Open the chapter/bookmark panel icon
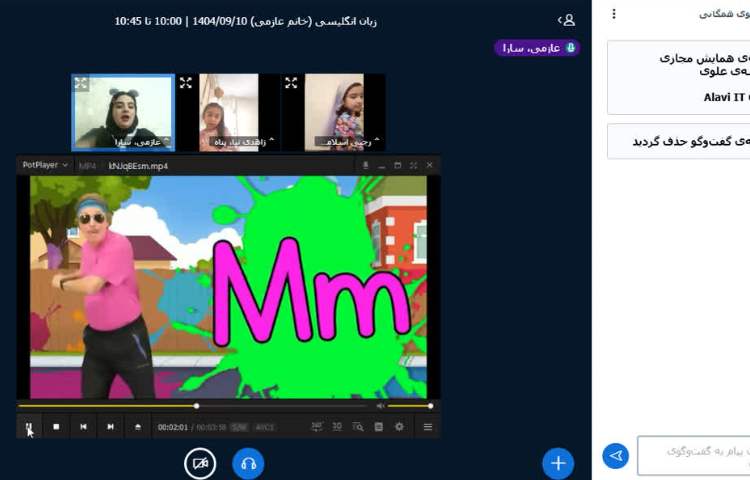This screenshot has height=480, width=750. pyautogui.click(x=378, y=426)
